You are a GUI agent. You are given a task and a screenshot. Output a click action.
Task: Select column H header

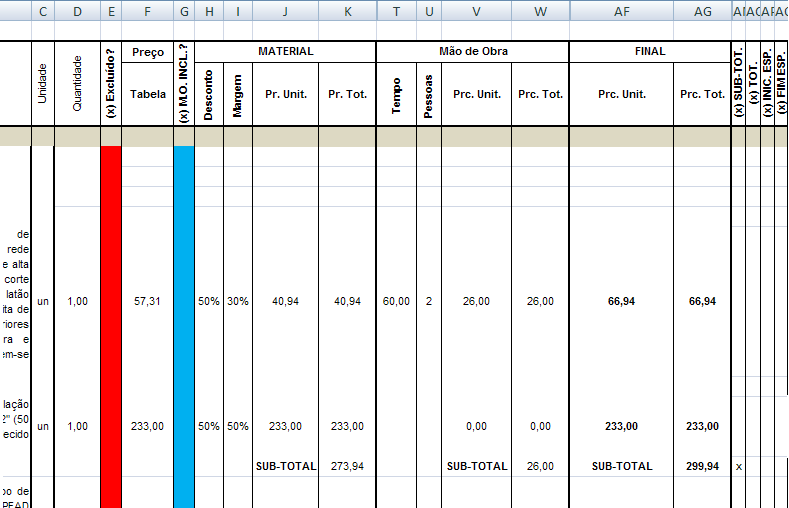pyautogui.click(x=209, y=11)
